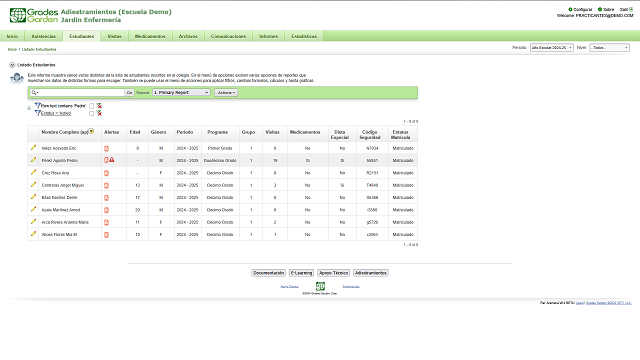Open the Estudiantes tab
The image size is (640, 360).
tap(82, 36)
